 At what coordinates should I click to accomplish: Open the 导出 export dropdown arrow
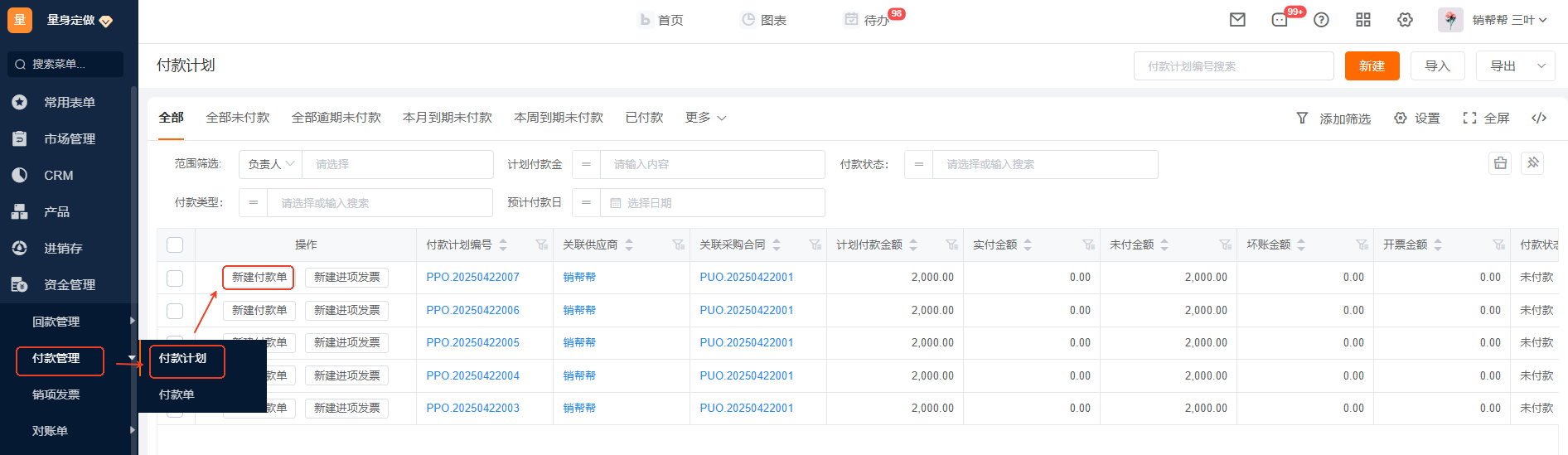point(1541,65)
